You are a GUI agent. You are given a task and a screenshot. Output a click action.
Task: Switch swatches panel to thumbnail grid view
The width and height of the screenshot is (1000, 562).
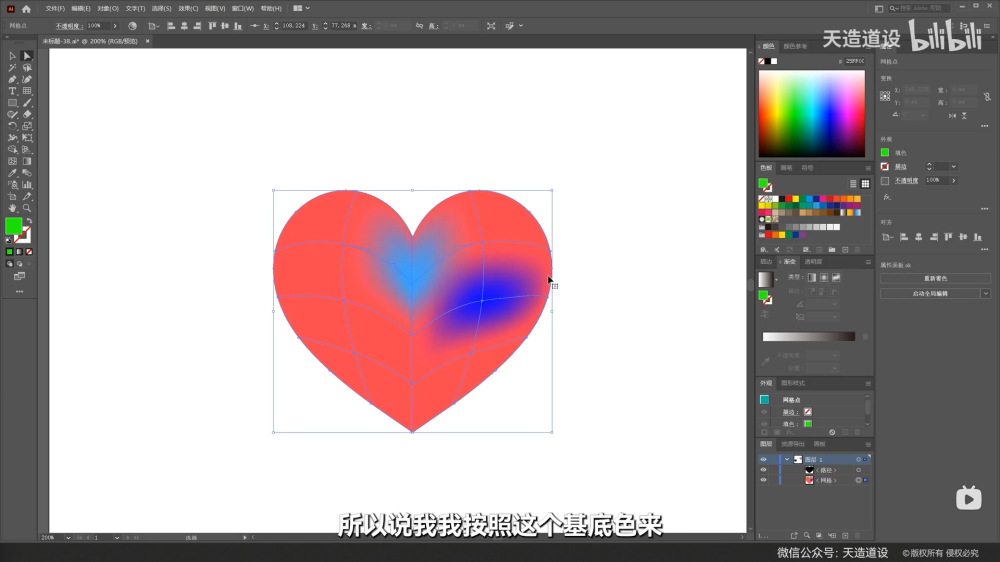[x=865, y=184]
